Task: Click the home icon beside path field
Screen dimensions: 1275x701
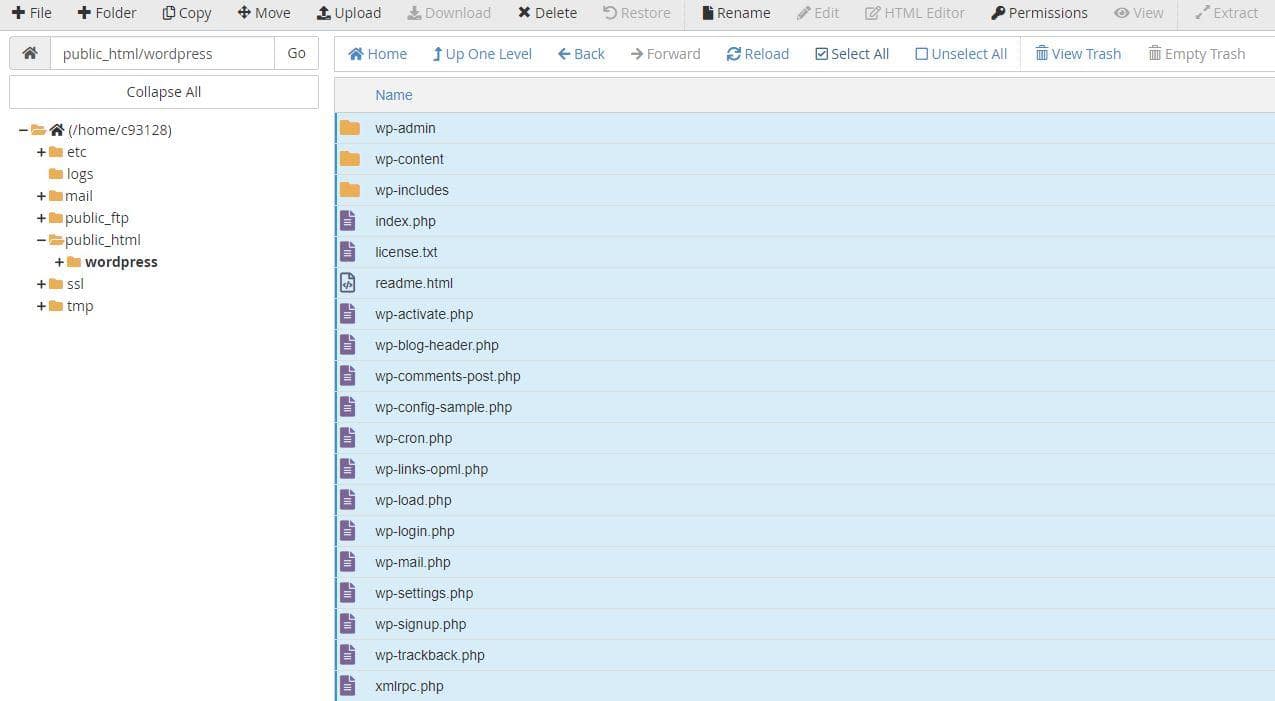Action: pyautogui.click(x=30, y=53)
